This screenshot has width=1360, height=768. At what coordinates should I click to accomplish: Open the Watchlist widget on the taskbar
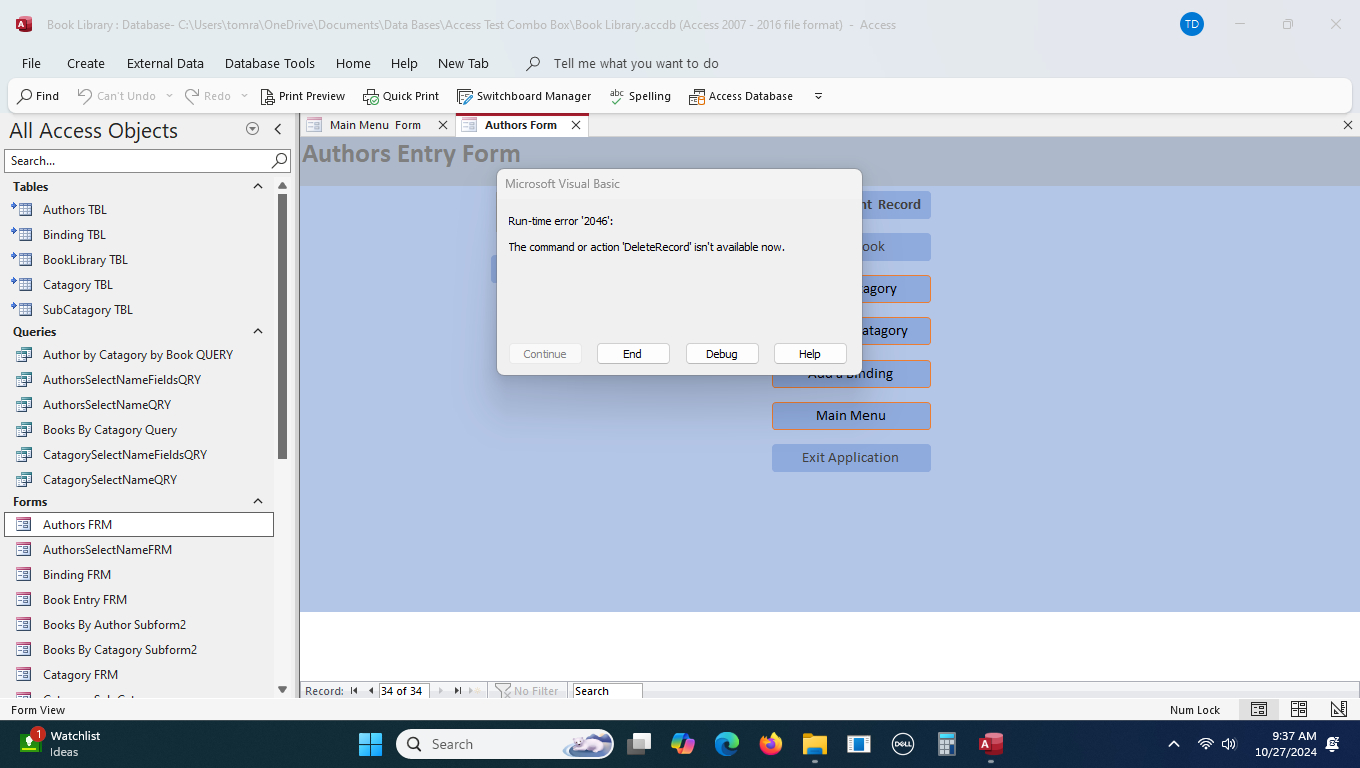(60, 744)
